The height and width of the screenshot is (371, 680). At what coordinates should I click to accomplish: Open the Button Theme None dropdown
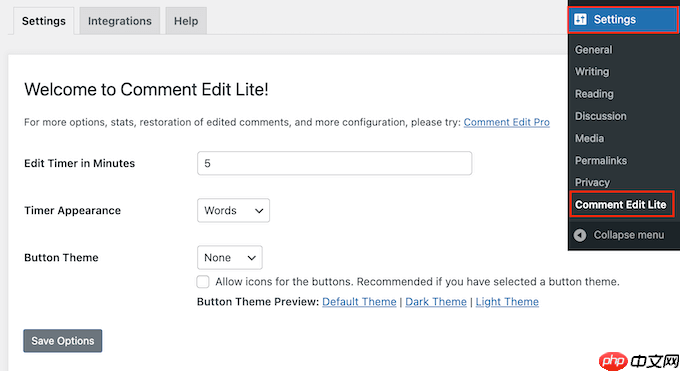pos(229,258)
